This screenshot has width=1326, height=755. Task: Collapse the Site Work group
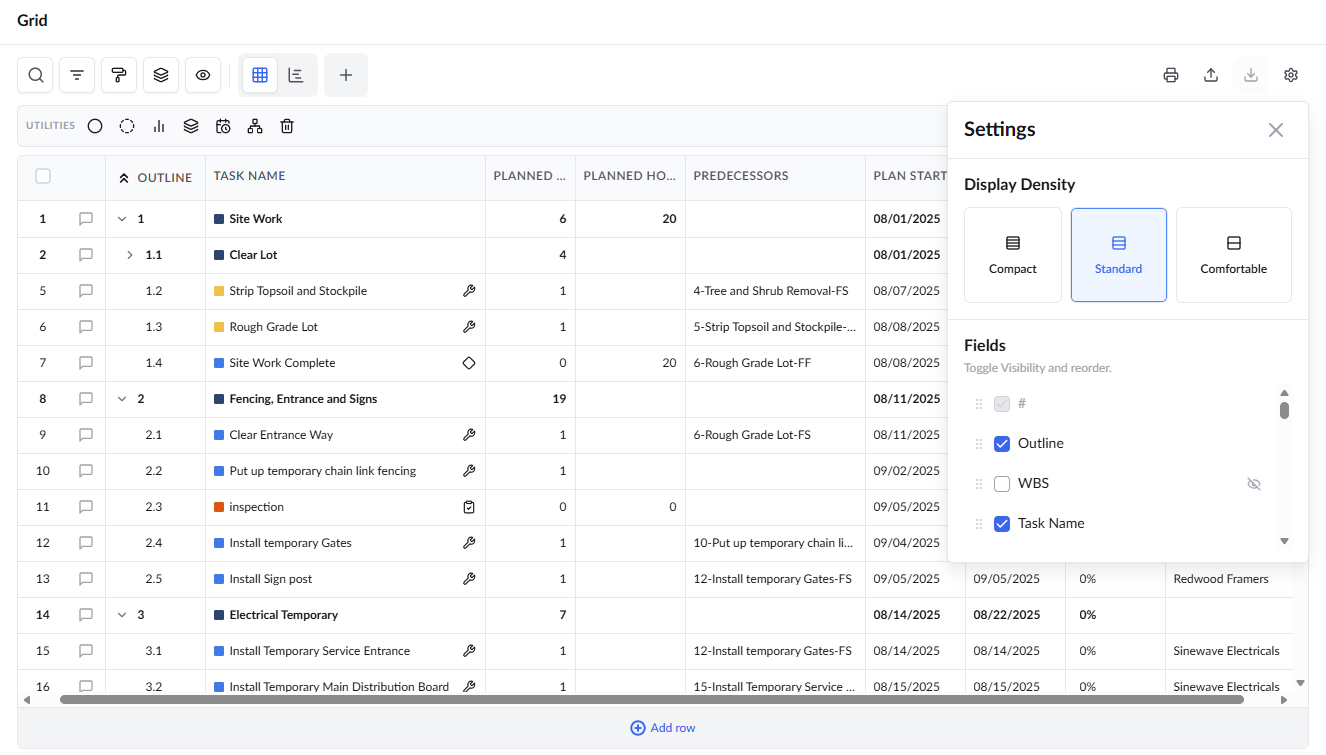click(x=122, y=219)
